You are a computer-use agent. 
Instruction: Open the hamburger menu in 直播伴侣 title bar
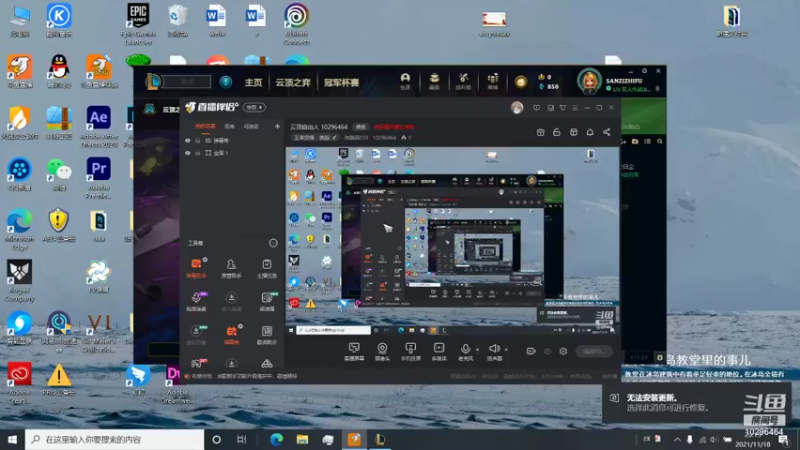[x=574, y=108]
